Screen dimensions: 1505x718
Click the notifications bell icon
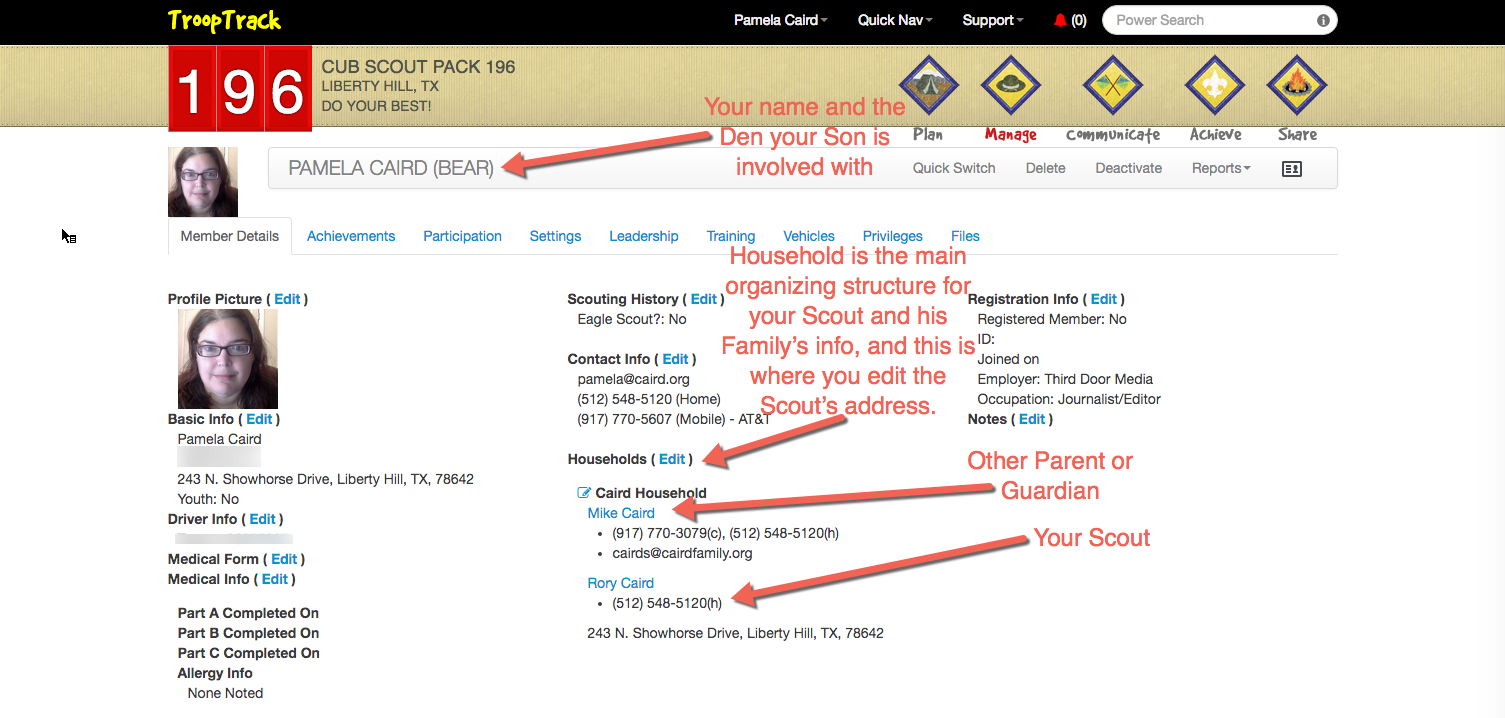pos(1060,20)
